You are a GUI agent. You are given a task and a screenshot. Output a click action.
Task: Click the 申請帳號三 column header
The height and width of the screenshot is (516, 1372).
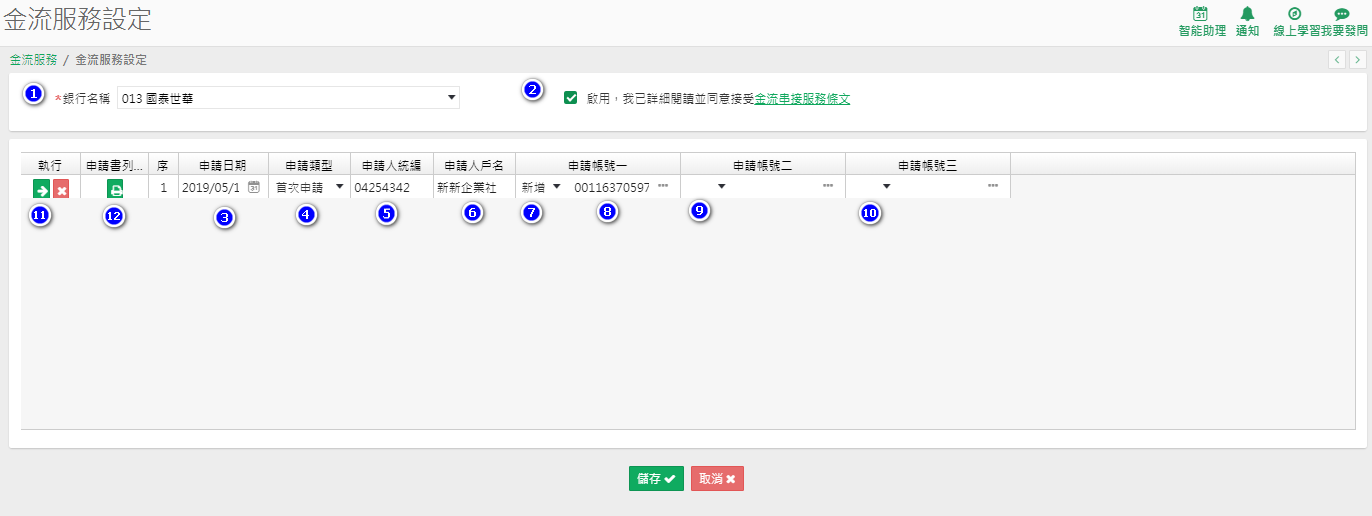tap(927, 165)
